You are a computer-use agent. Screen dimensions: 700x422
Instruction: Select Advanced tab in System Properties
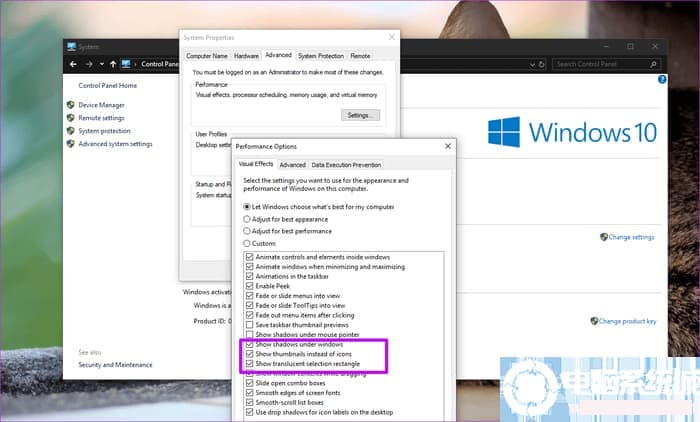(278, 55)
